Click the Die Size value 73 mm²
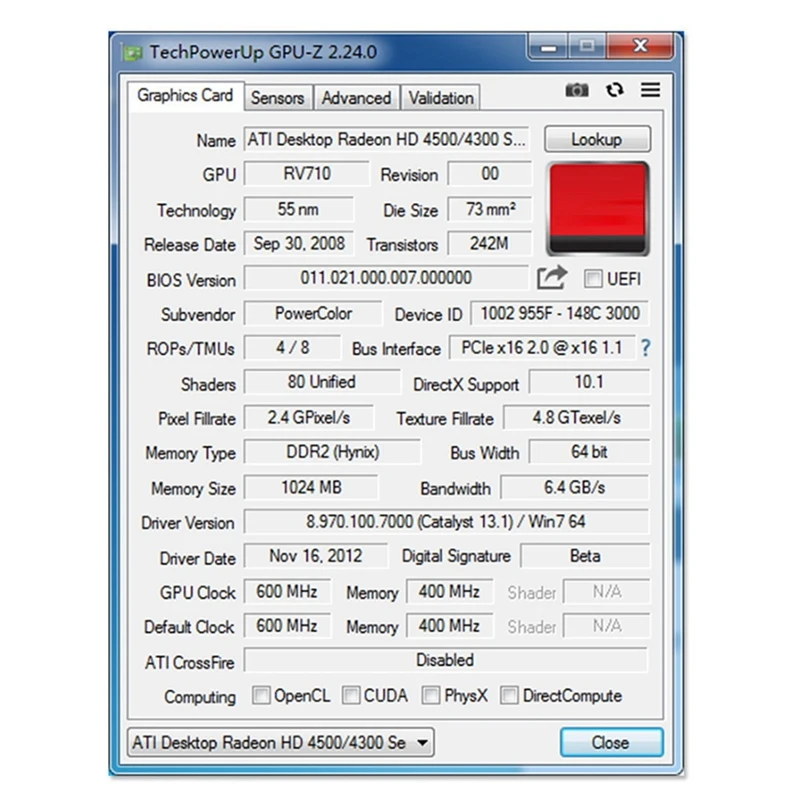The image size is (800, 800). (490, 210)
